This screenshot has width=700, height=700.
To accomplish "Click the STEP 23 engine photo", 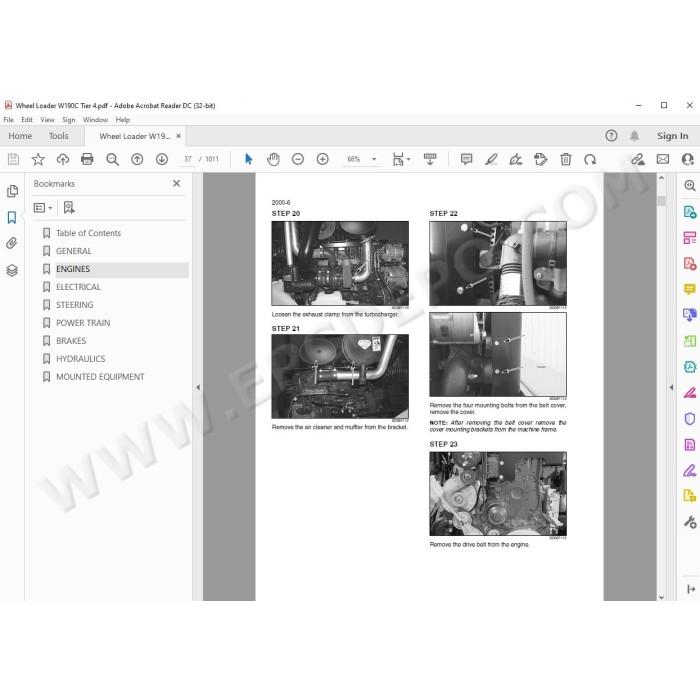I will (498, 493).
